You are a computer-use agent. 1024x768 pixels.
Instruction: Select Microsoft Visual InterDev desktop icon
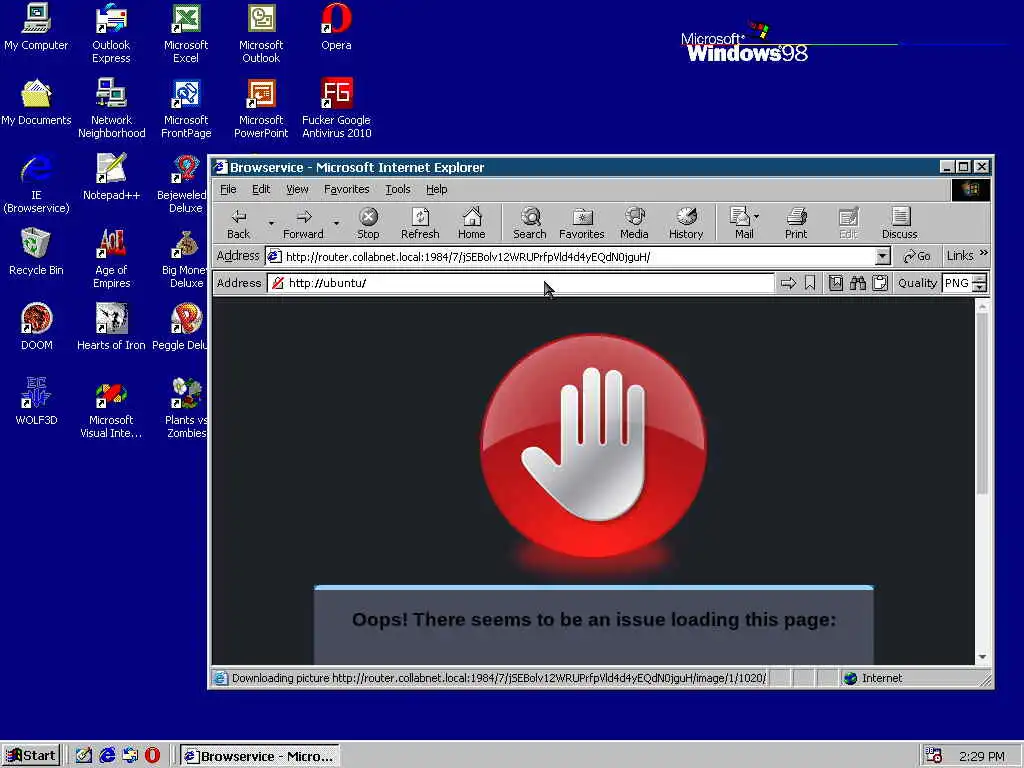(111, 408)
